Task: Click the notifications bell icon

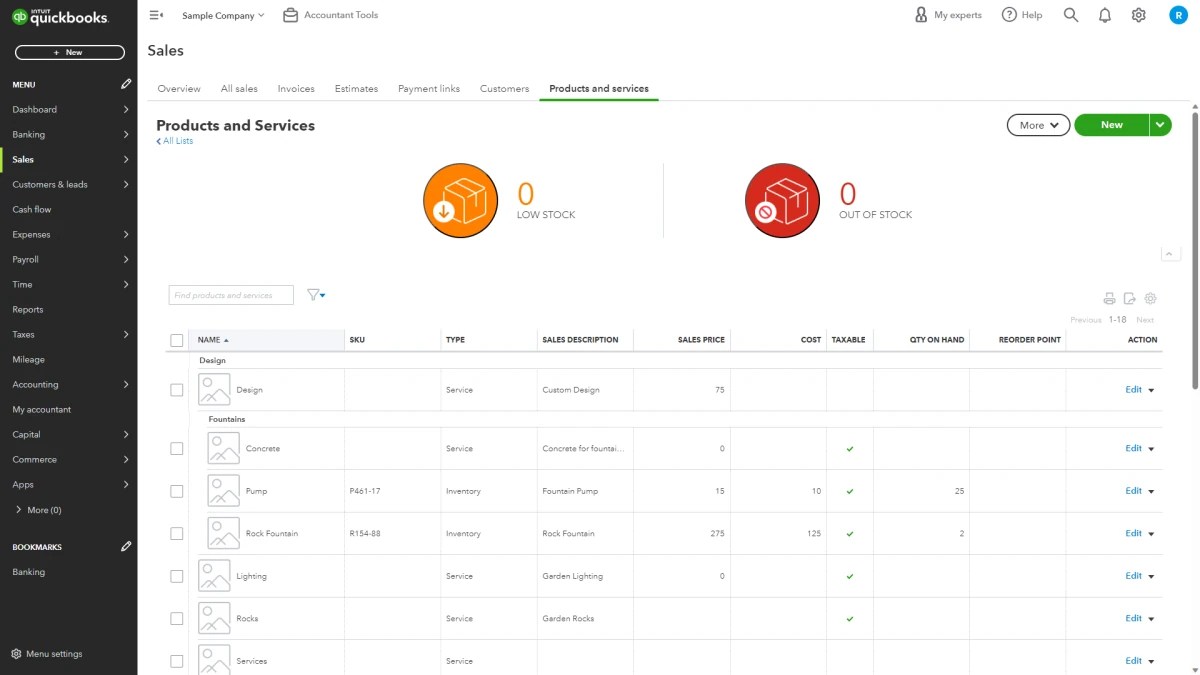Action: point(1105,14)
